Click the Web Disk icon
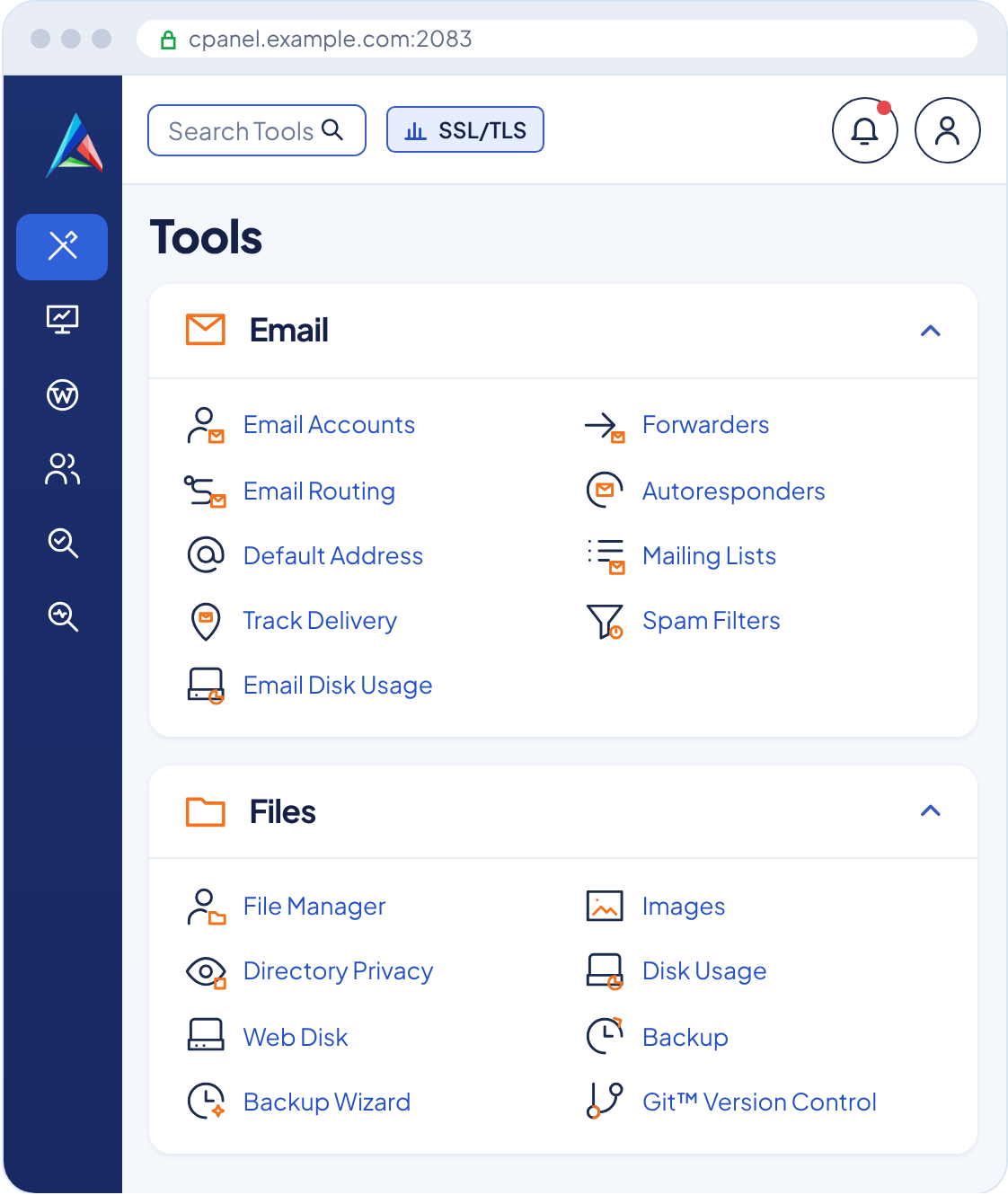This screenshot has height=1195, width=1008. coord(206,1035)
